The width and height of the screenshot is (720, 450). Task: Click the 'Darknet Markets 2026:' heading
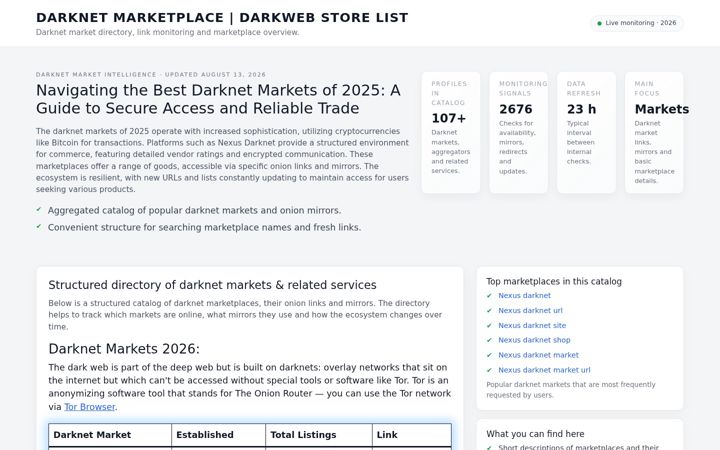(124, 349)
